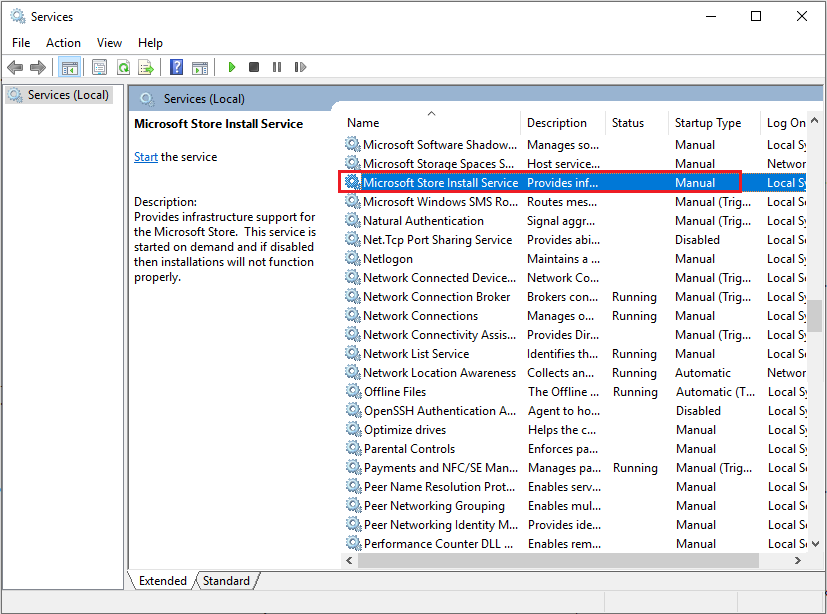Sort by the Log On column header

tap(784, 123)
